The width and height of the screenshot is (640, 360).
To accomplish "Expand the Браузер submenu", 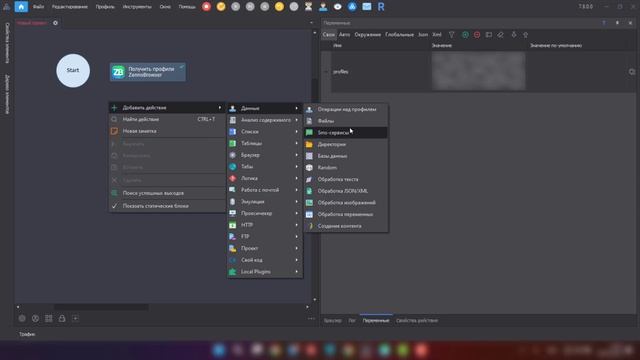I will point(265,155).
